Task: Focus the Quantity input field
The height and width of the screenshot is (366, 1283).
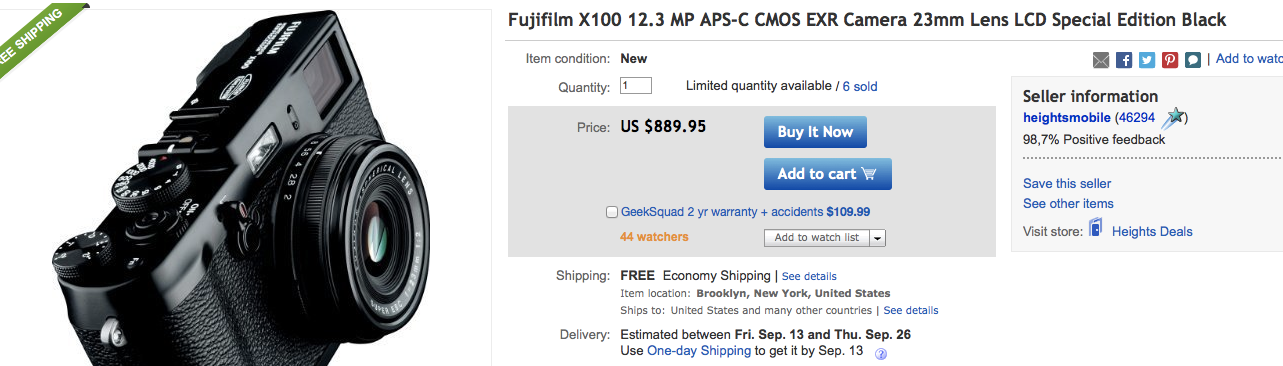Action: pos(636,86)
